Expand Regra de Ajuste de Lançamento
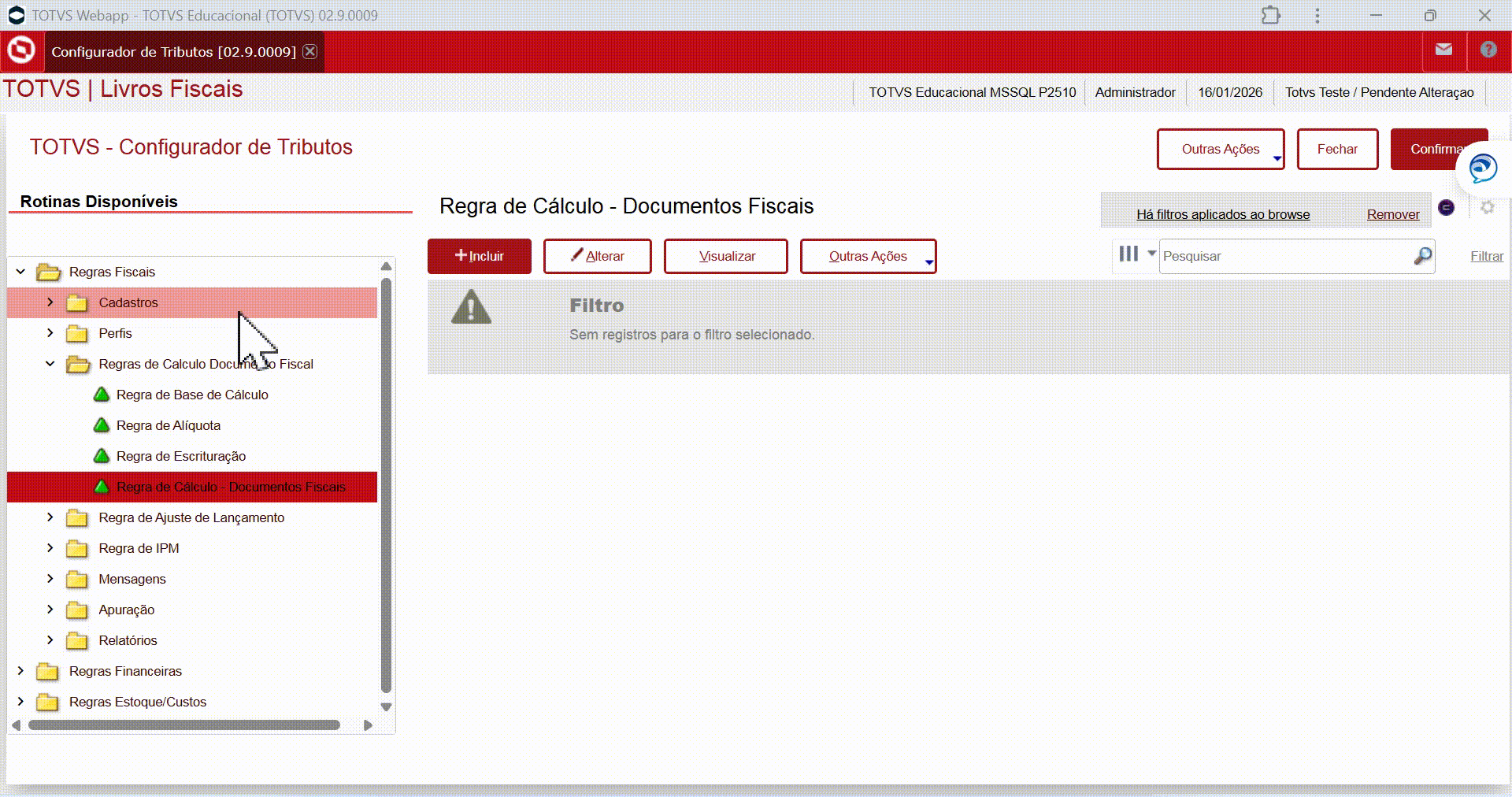The height and width of the screenshot is (797, 1512). (50, 517)
